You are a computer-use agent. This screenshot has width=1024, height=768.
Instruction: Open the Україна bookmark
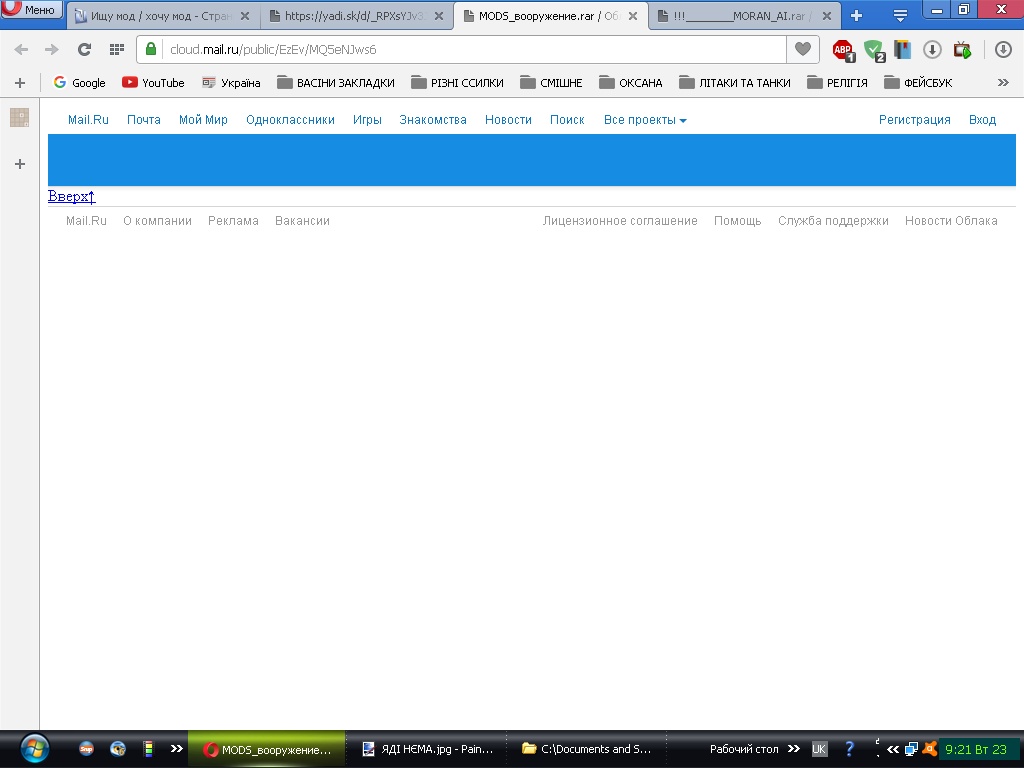[x=231, y=83]
